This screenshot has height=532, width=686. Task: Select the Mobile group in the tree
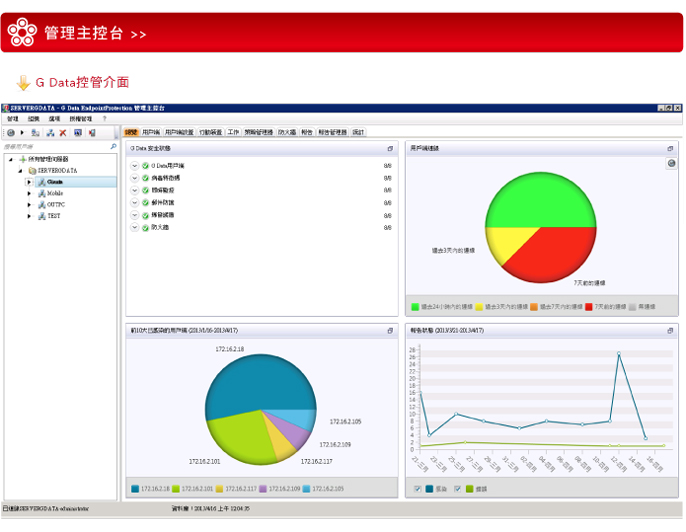click(55, 193)
